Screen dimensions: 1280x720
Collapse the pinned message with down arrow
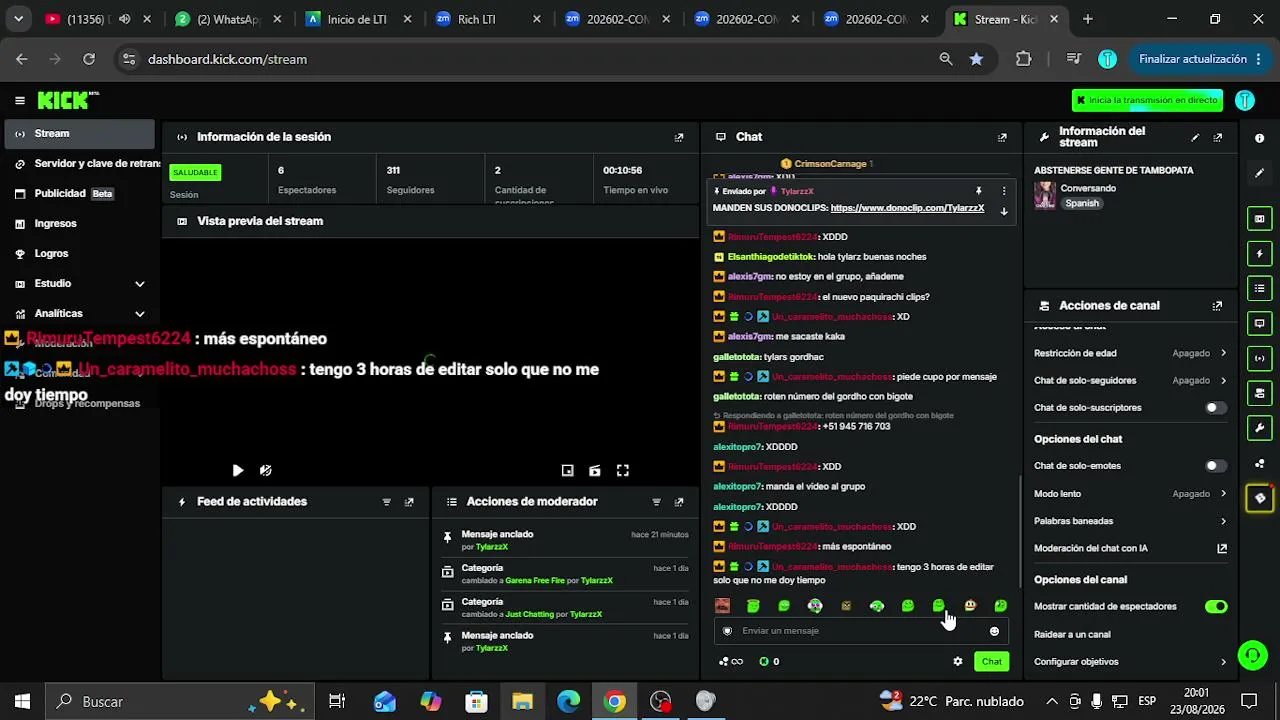pyautogui.click(x=1004, y=211)
